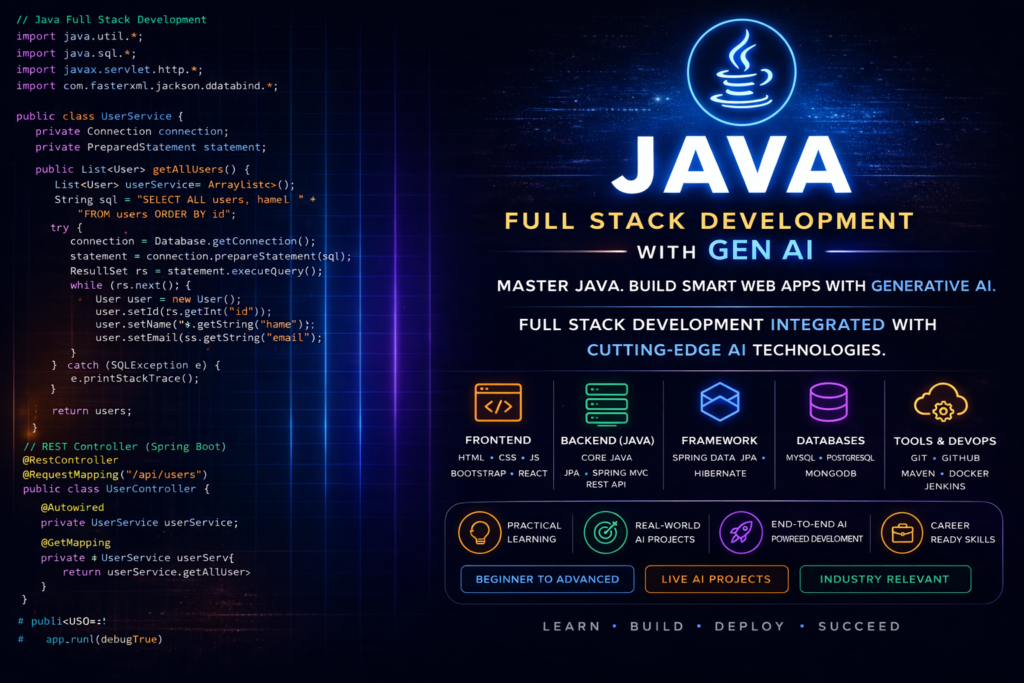The image size is (1024, 683).
Task: Click the Frontend code window icon
Action: tap(498, 402)
